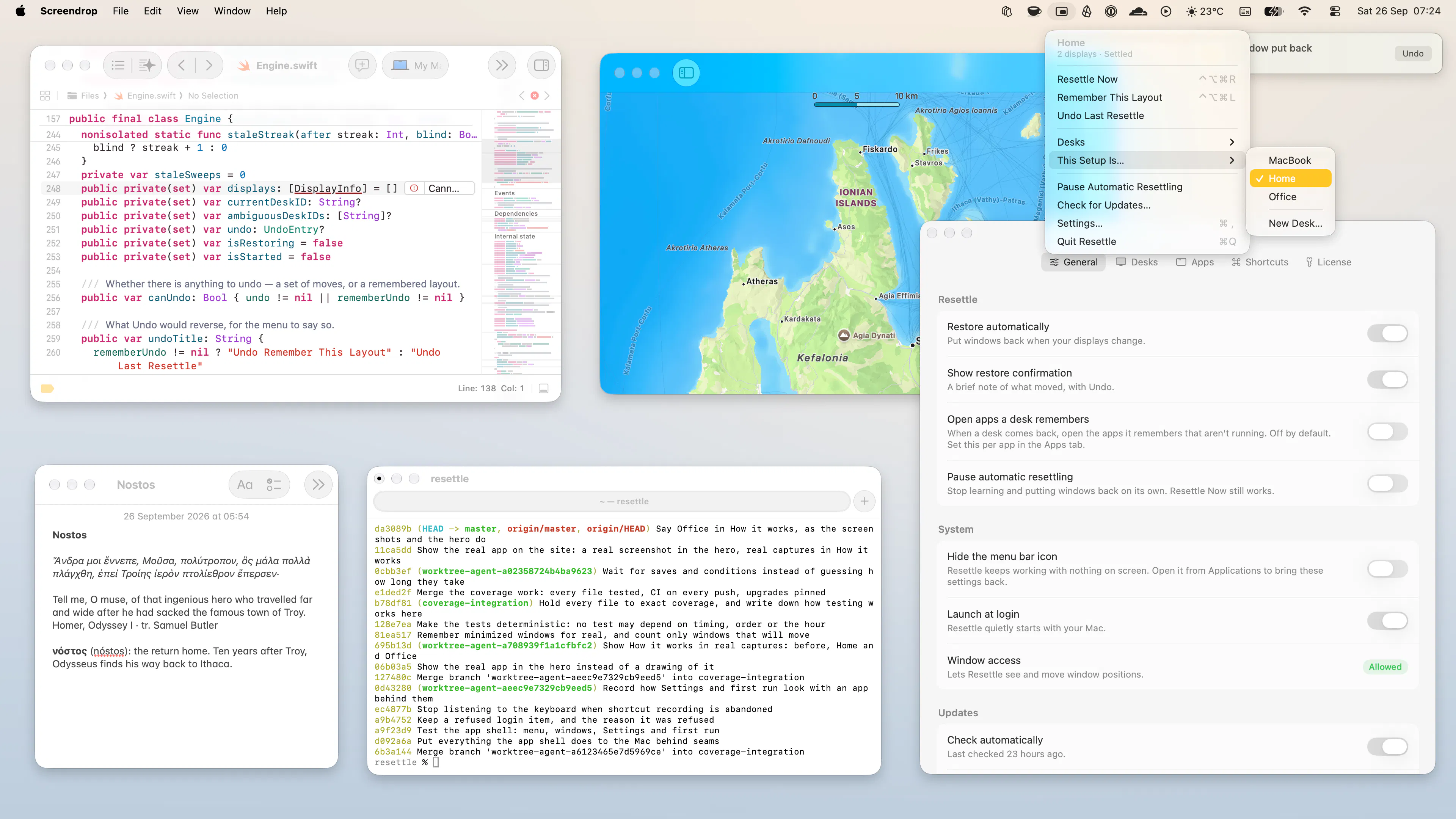This screenshot has height=819, width=1456.
Task: Open the Aa text format menu in Notes
Action: click(245, 485)
